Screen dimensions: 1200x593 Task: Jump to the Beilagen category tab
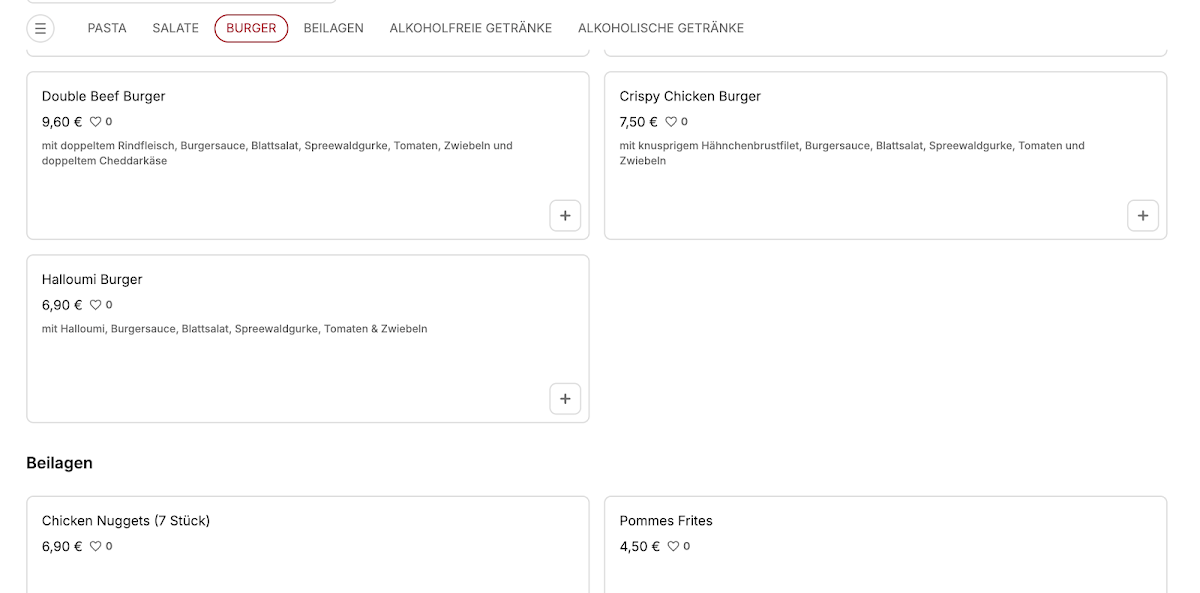coord(334,28)
